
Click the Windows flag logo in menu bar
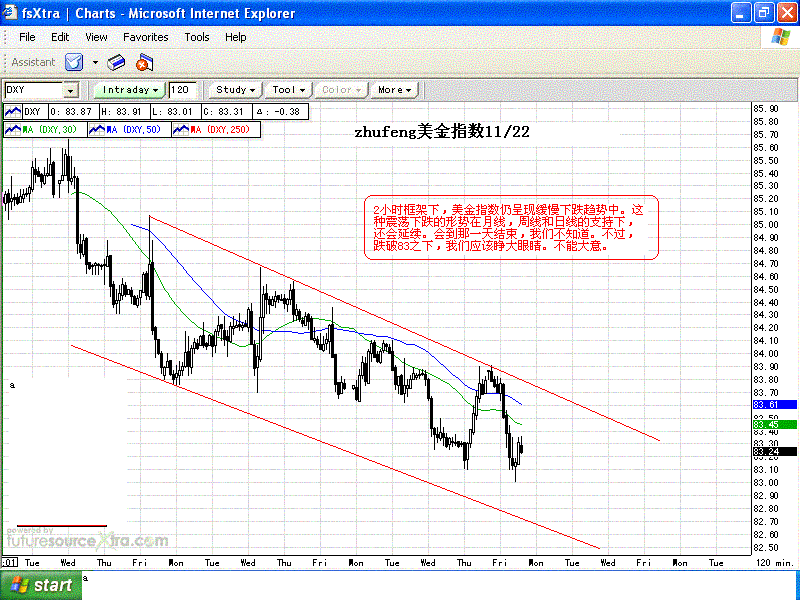[781, 37]
